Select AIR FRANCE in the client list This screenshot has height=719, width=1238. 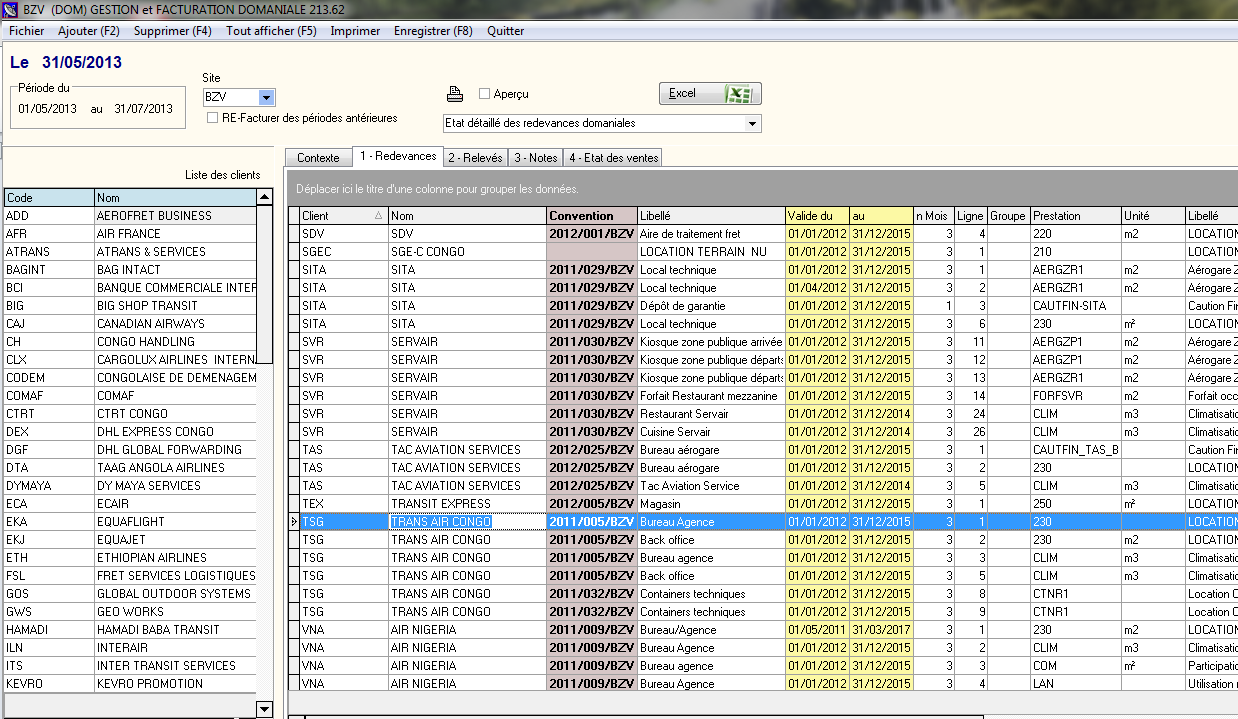pos(128,234)
